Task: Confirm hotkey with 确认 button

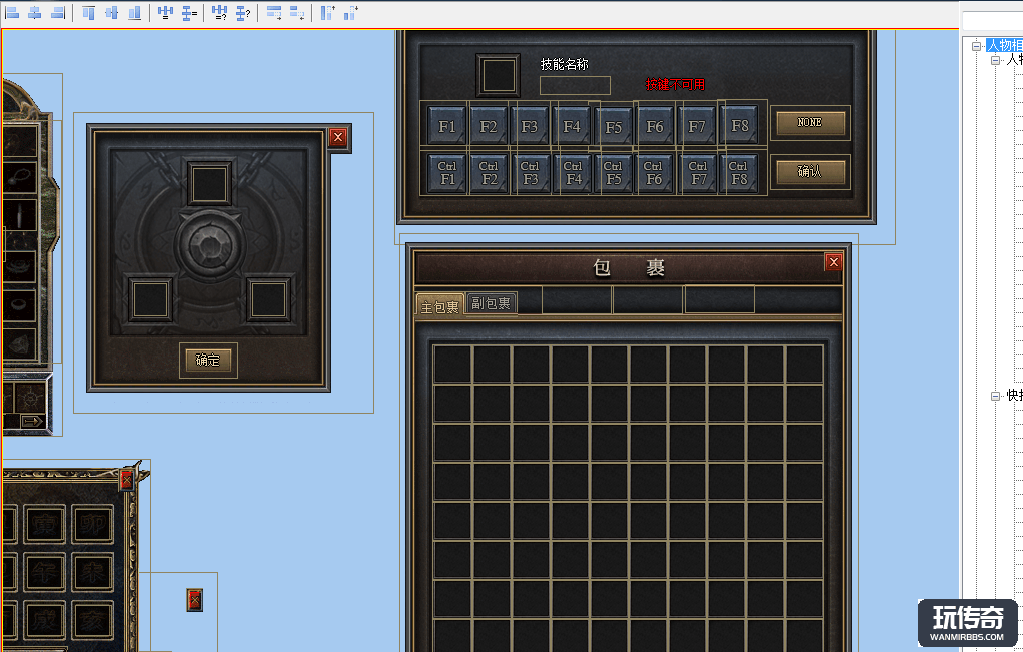Action: coord(810,172)
